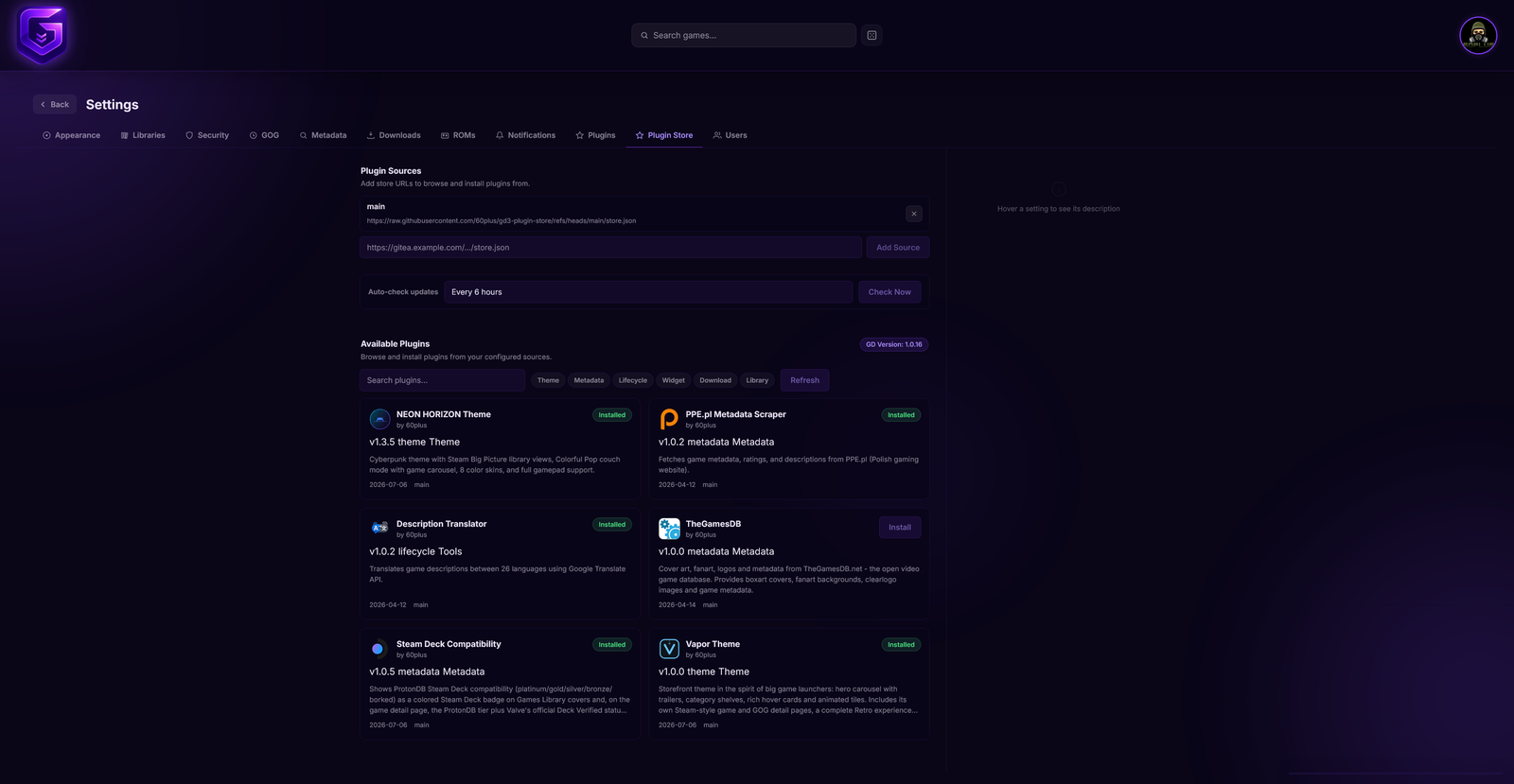Switch to the ROMs tab
Screen dimensions: 1514x784
tap(458, 135)
